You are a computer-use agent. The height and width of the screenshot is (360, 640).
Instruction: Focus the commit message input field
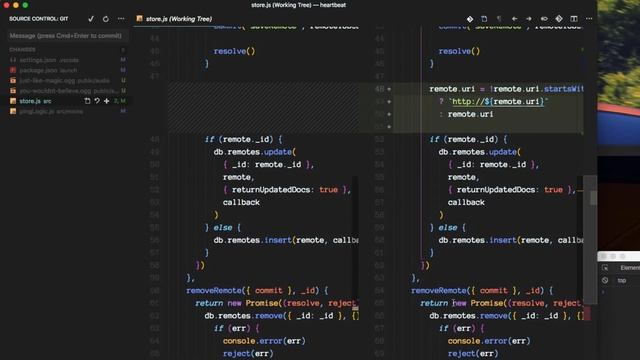pyautogui.click(x=67, y=36)
